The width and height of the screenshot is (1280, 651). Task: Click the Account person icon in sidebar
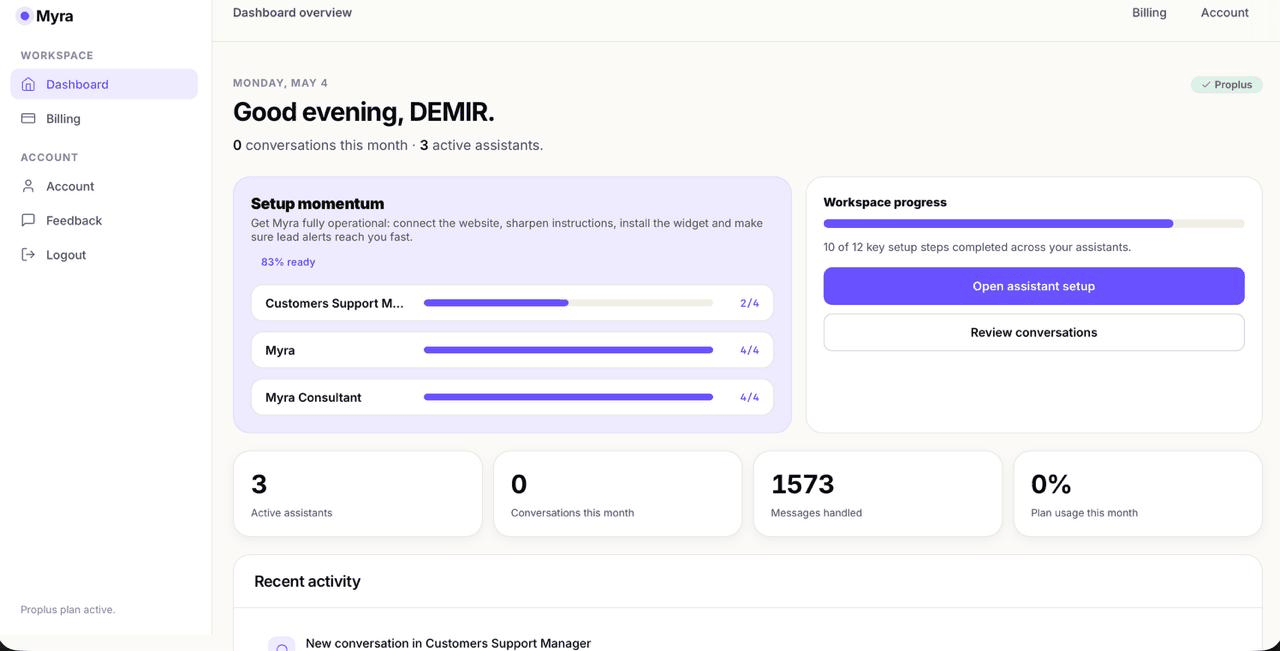[x=28, y=186]
